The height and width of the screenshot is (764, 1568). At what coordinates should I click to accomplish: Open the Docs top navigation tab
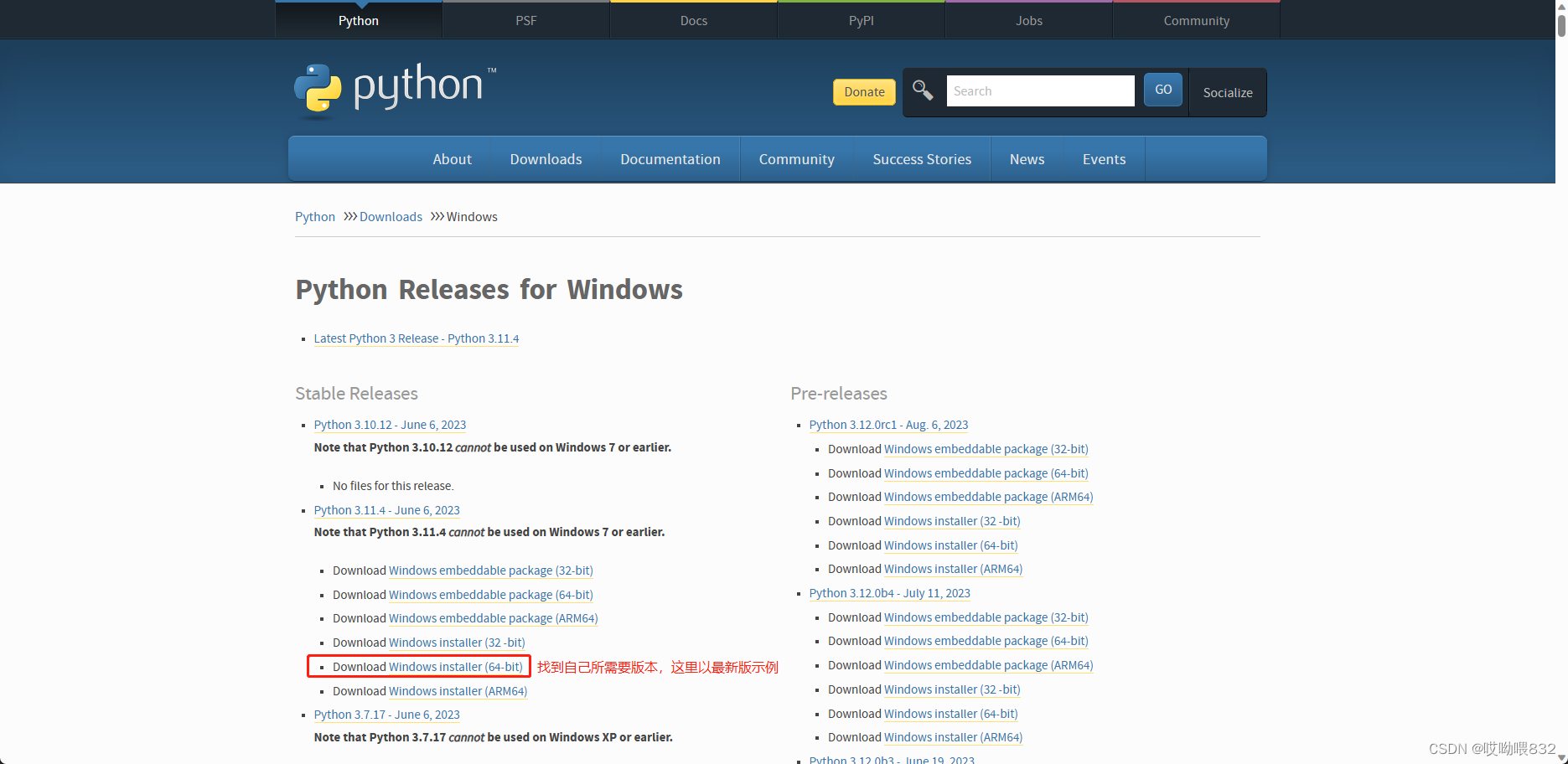694,20
